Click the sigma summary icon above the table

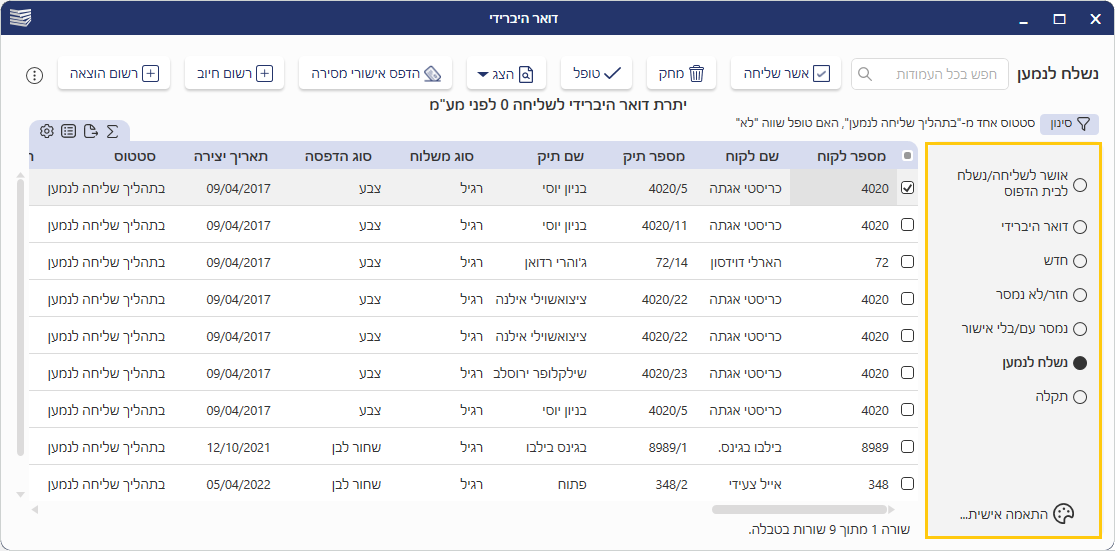tap(112, 131)
